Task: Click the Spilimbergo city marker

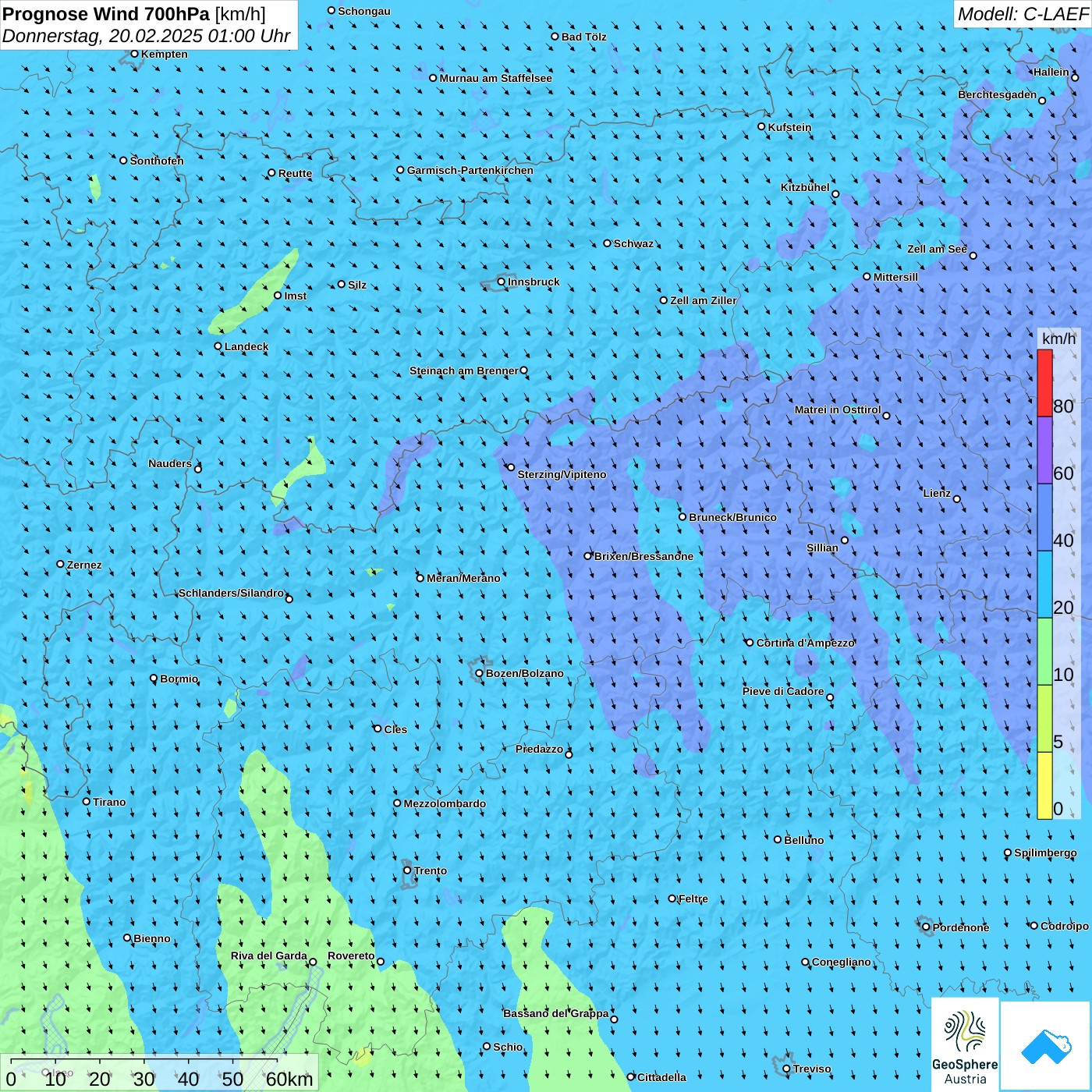Action: click(x=1008, y=853)
